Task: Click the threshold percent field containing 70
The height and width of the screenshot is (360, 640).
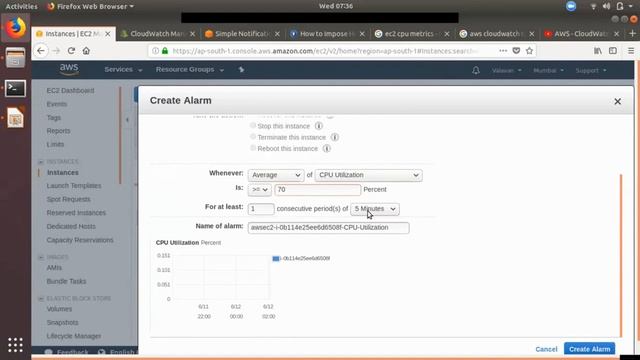Action: click(318, 190)
